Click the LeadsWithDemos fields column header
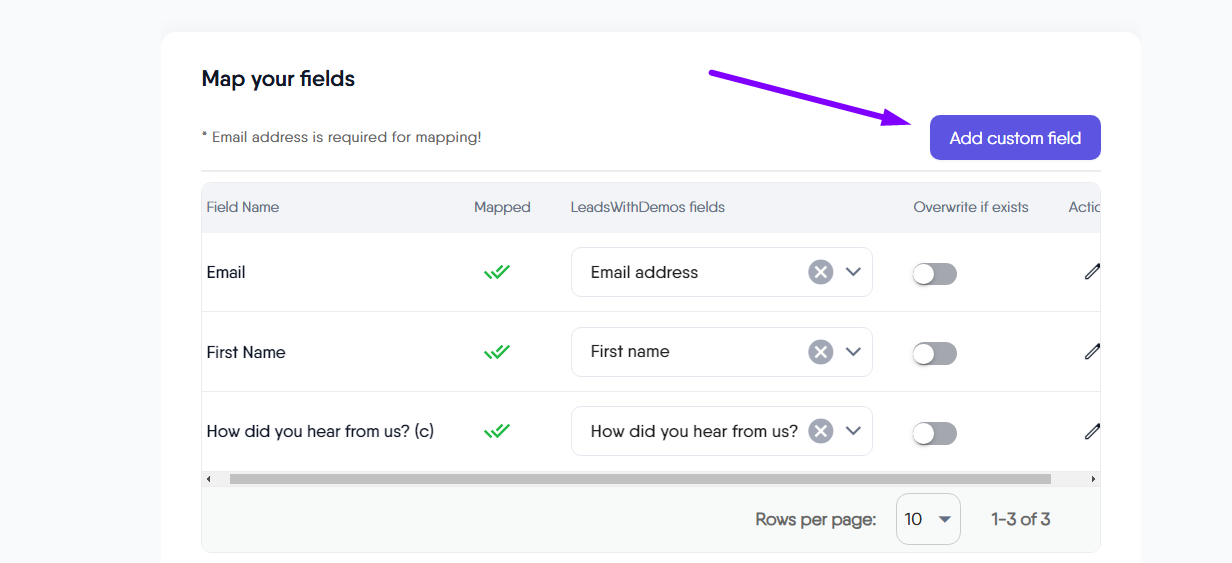The image size is (1232, 563). 647,207
